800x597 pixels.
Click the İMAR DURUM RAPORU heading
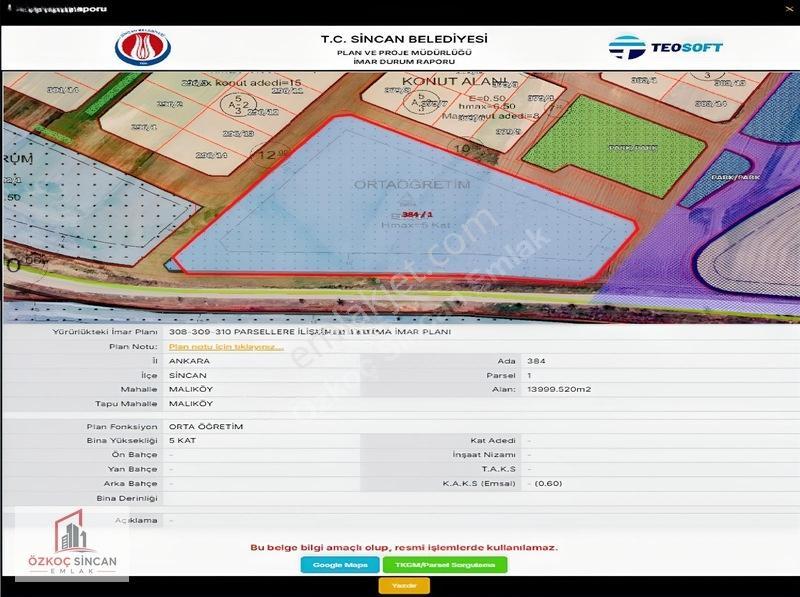coord(404,61)
